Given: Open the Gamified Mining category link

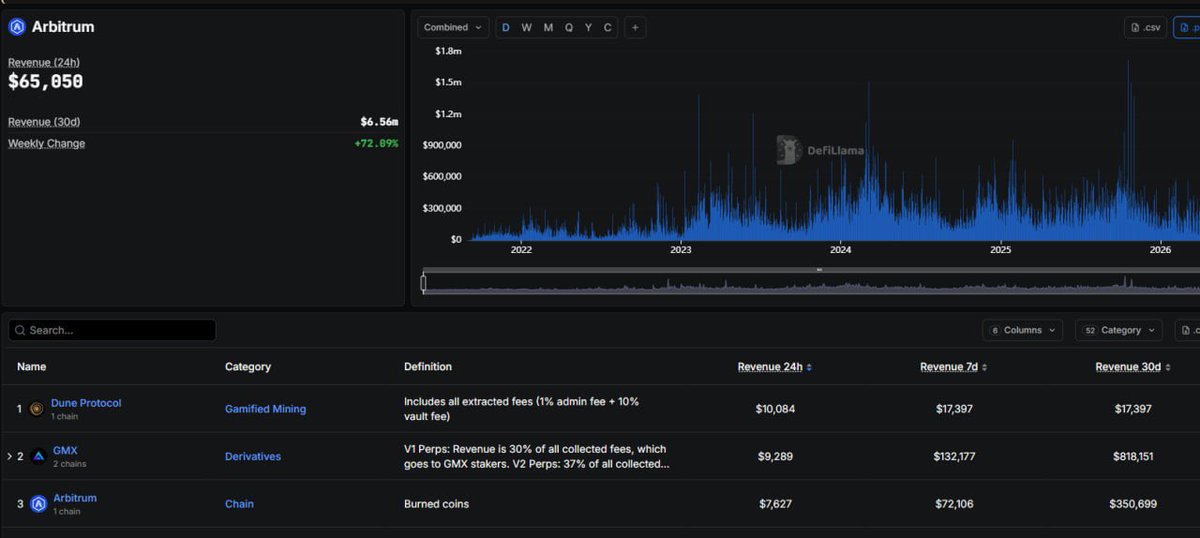Looking at the screenshot, I should [x=265, y=409].
